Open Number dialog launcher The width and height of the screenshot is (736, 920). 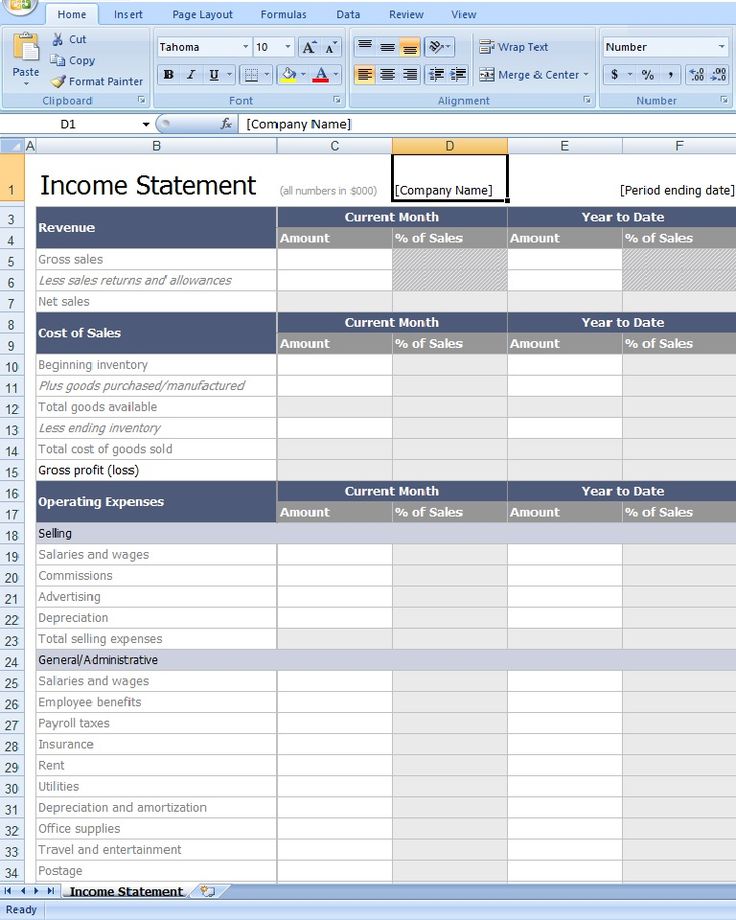pyautogui.click(x=724, y=100)
